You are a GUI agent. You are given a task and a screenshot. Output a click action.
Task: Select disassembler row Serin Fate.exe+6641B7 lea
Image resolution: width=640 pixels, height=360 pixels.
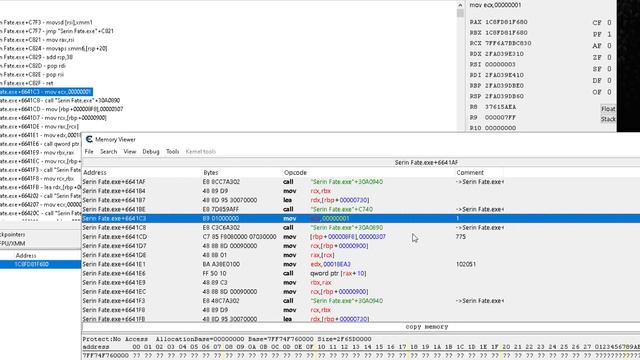[x=361, y=200]
